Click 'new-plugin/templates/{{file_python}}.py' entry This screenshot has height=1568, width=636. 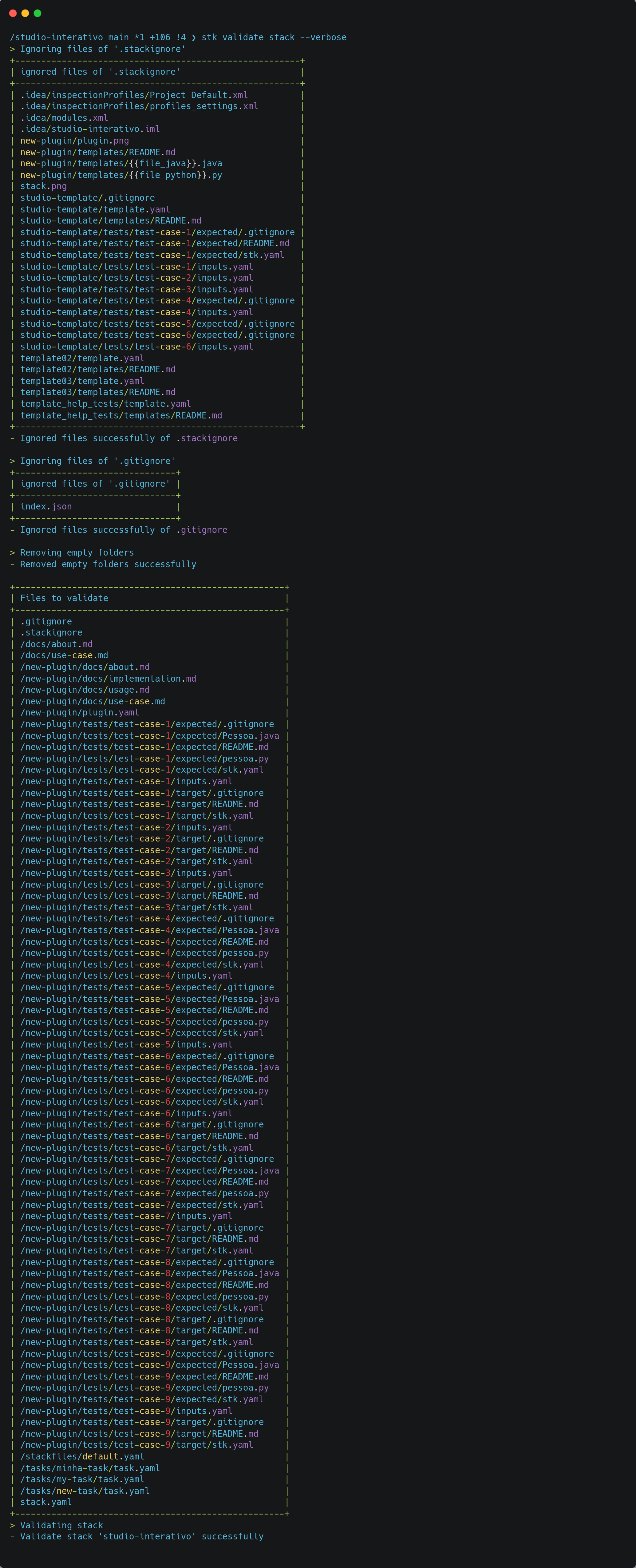coord(121,175)
